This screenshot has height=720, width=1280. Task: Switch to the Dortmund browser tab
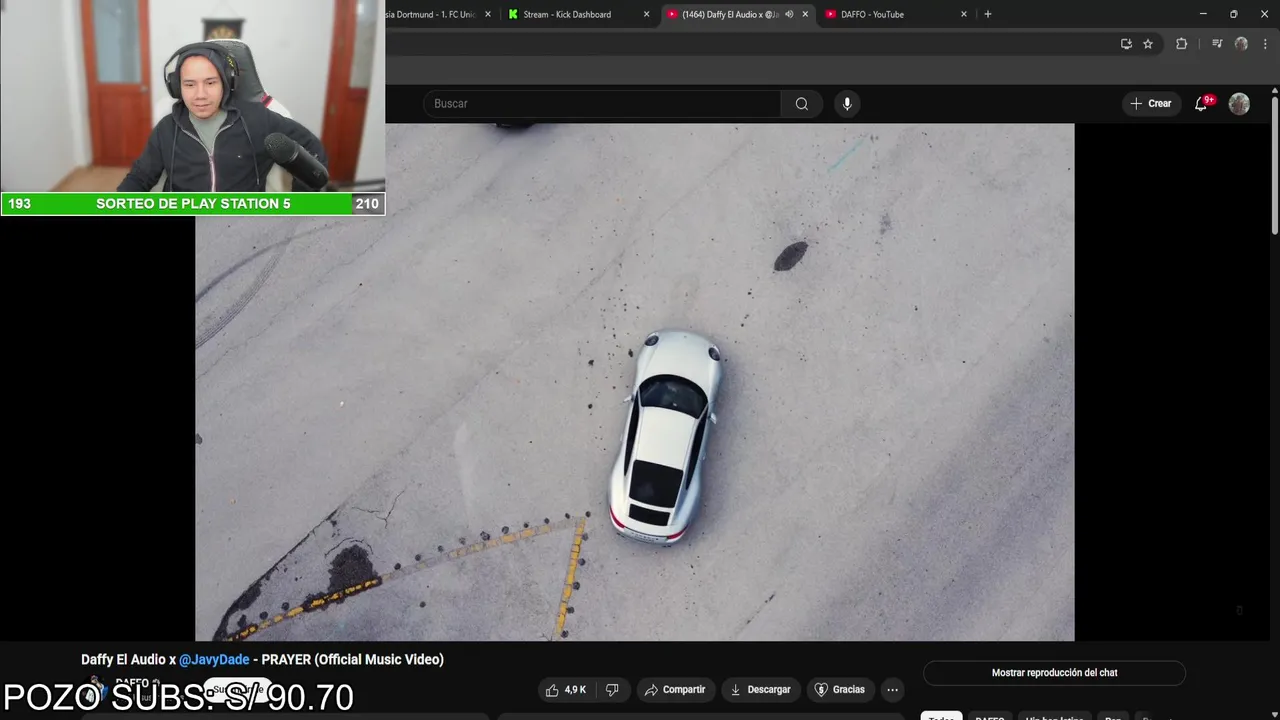point(430,14)
